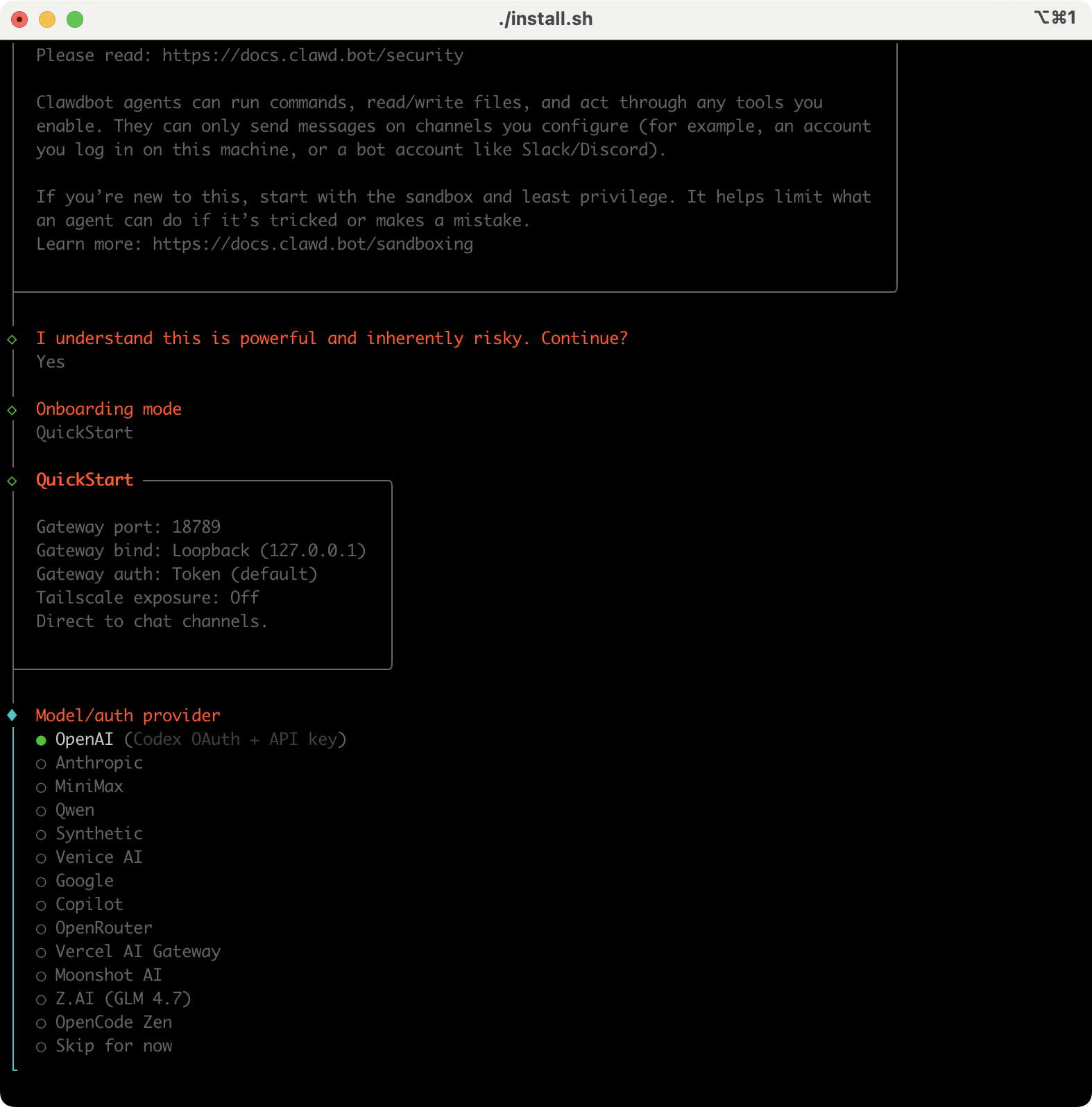
Task: Choose Z.AI (GLM 4.7) option
Action: (x=123, y=999)
